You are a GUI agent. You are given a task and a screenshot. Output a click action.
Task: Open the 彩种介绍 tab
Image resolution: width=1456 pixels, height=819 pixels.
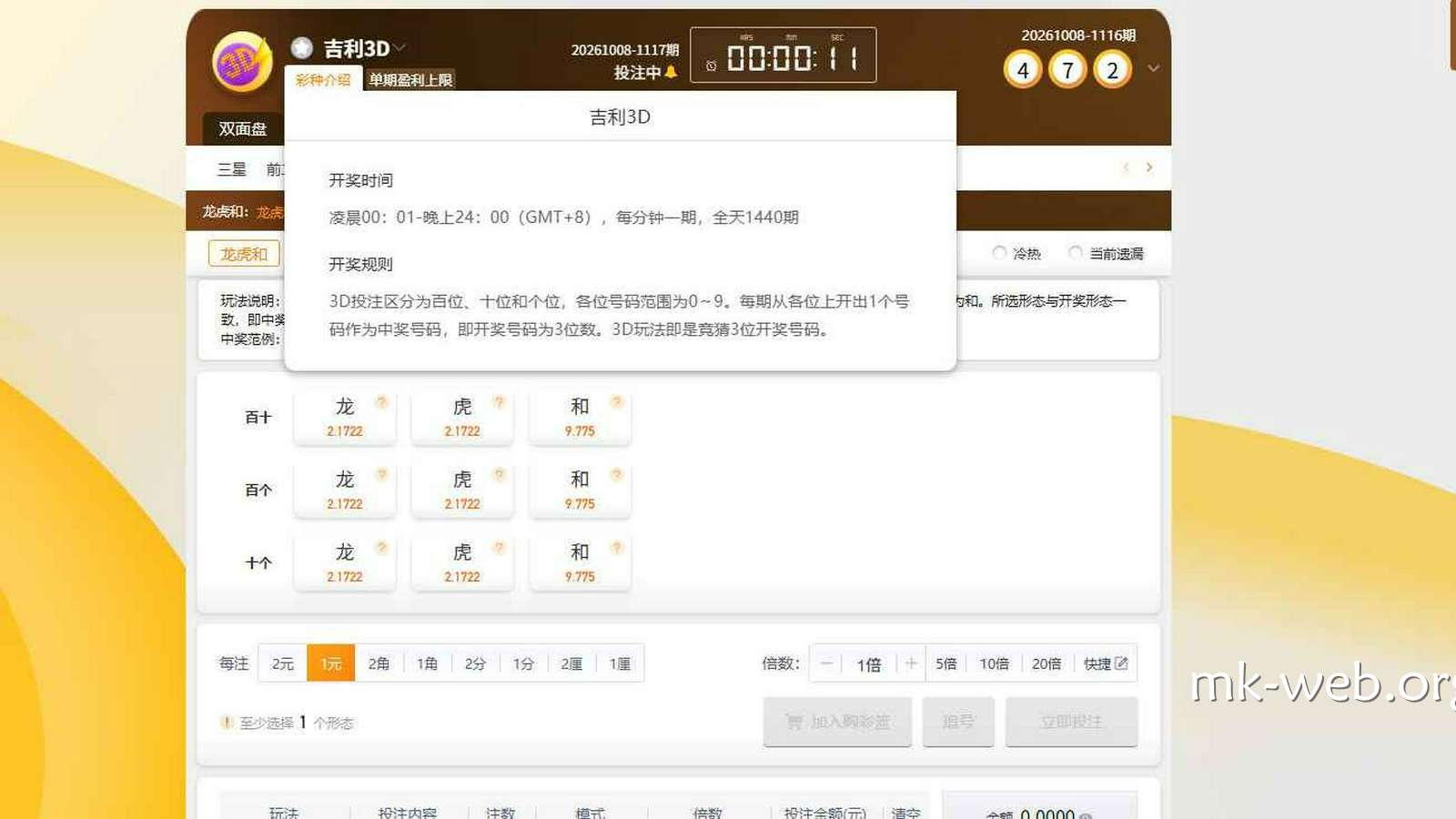pyautogui.click(x=323, y=80)
